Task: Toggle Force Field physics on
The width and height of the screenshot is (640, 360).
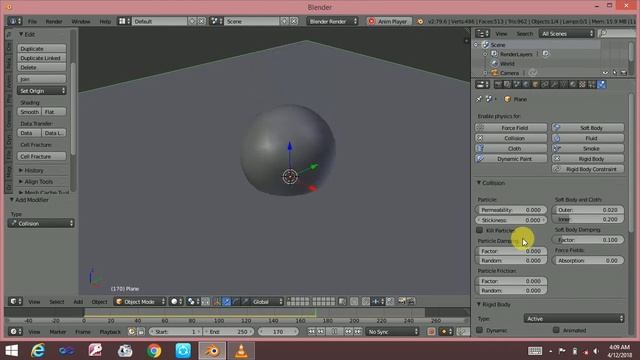Action: pyautogui.click(x=511, y=128)
